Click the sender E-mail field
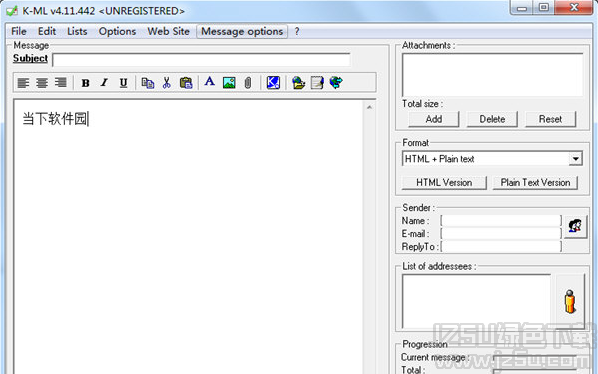 coord(501,233)
